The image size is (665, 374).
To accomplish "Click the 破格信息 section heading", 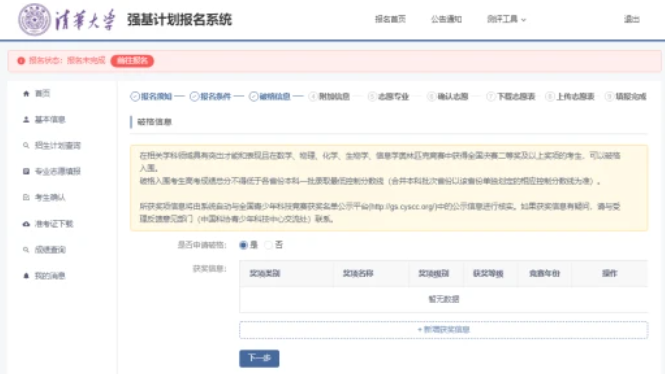I will (x=154, y=122).
